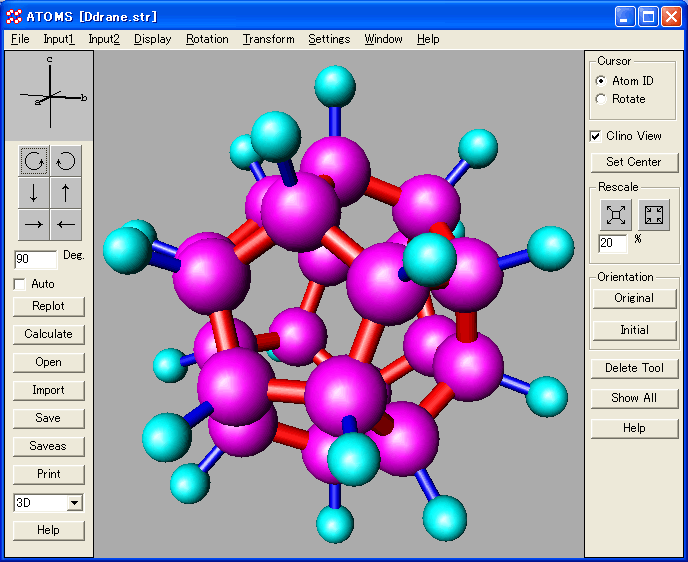The image size is (688, 562).
Task: Open the Display menu
Action: [152, 39]
